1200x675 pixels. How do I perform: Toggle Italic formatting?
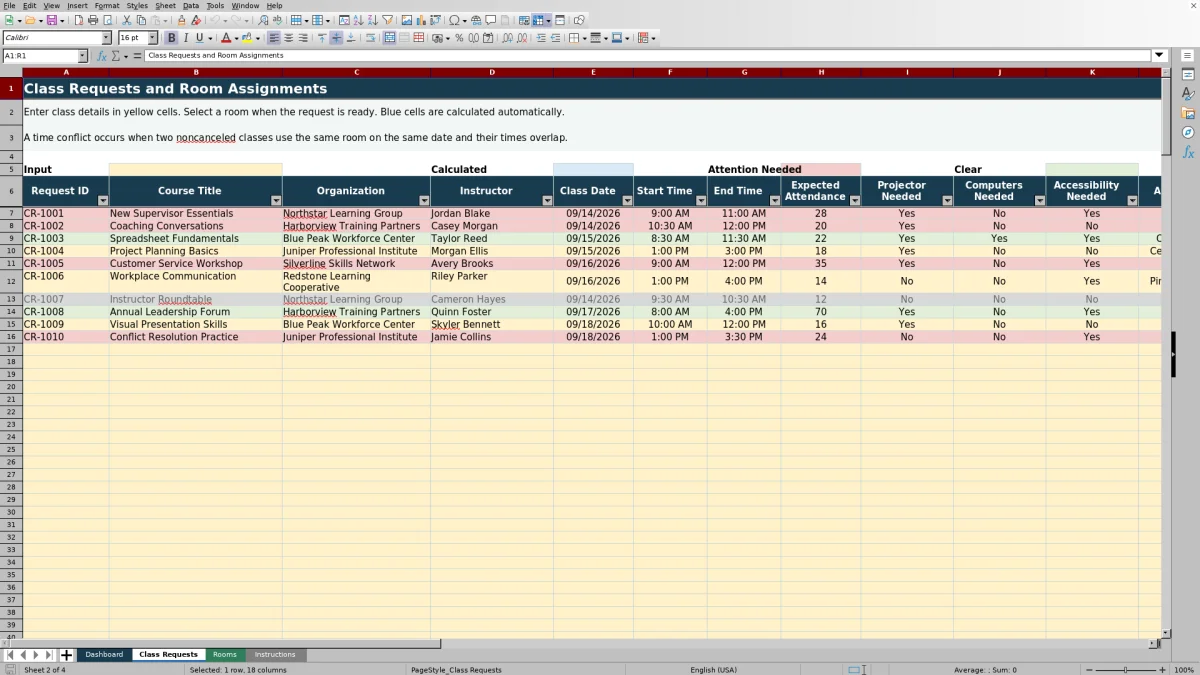click(x=185, y=38)
